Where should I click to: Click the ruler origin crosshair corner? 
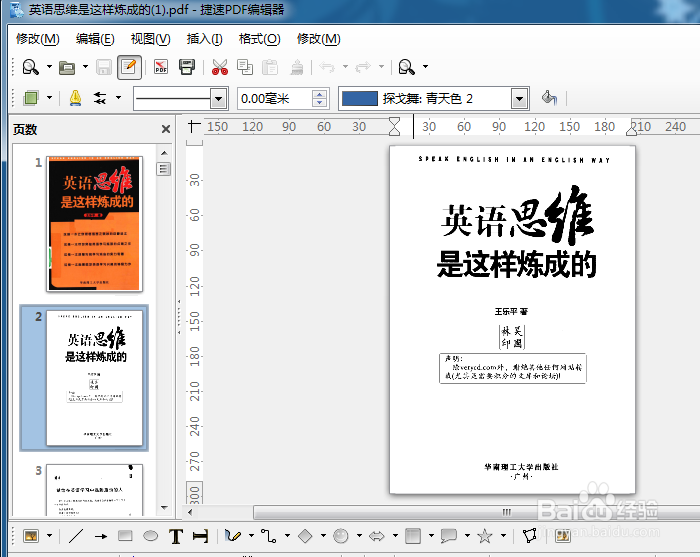pos(194,127)
